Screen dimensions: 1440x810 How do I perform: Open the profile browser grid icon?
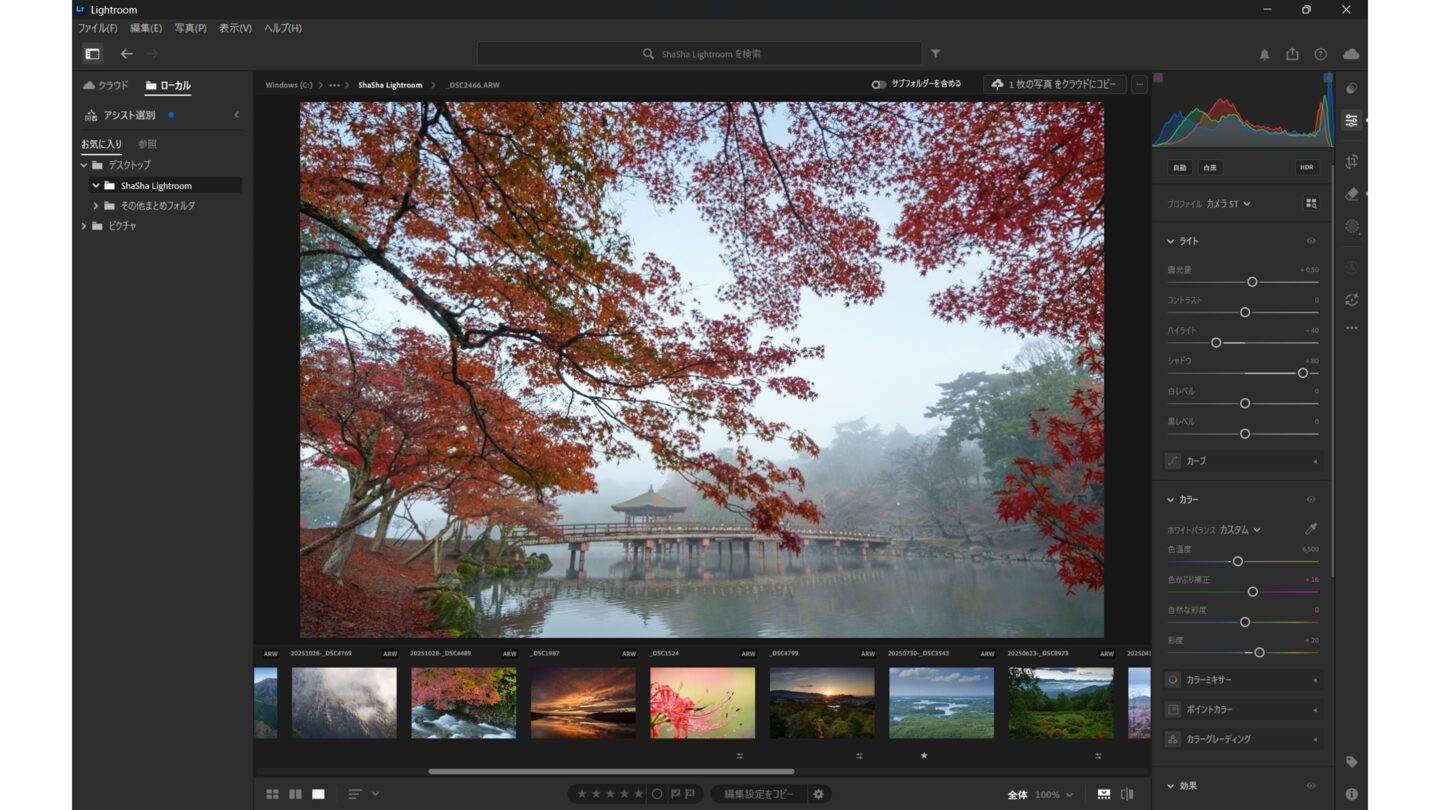1311,203
